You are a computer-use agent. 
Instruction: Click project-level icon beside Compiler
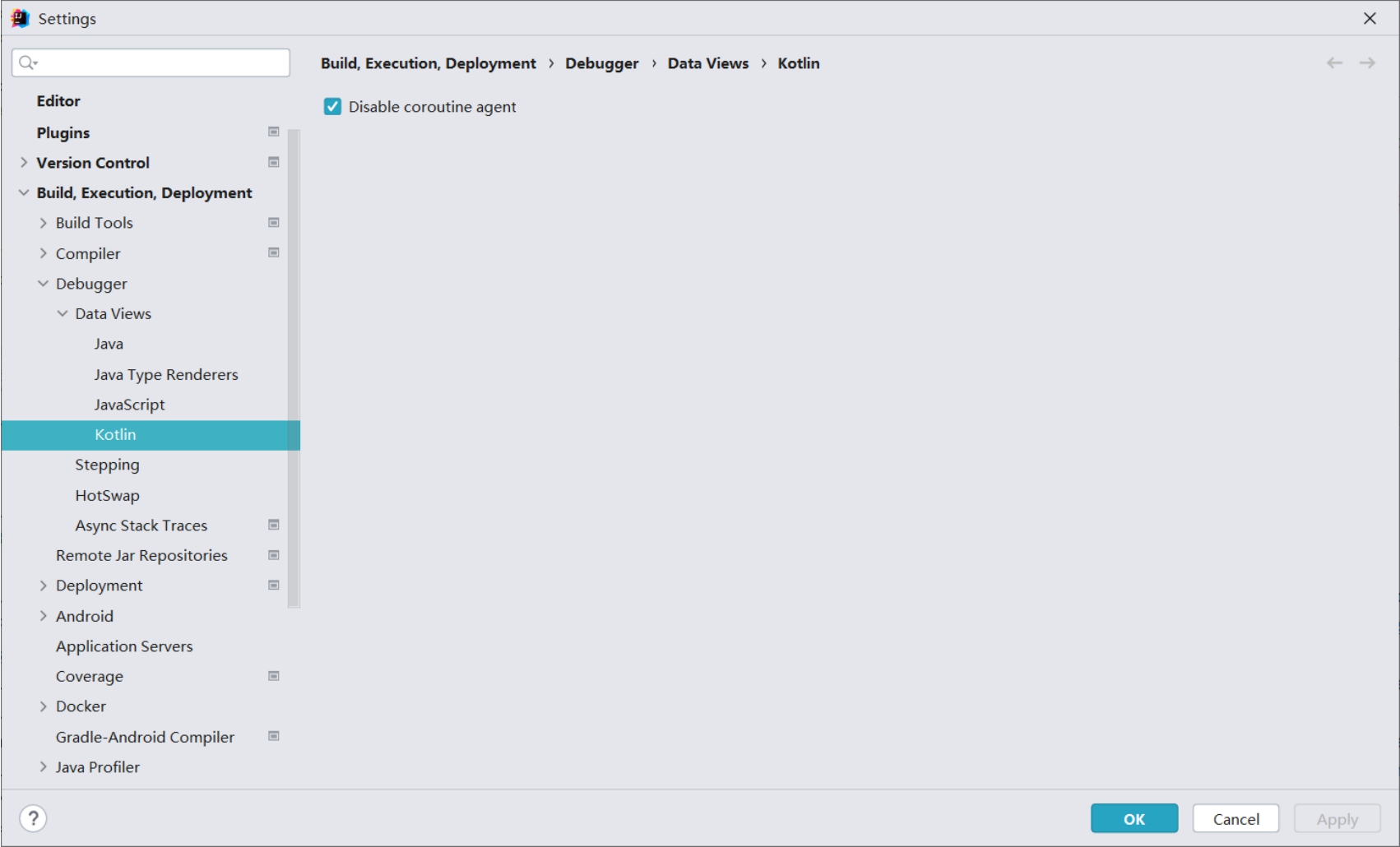[x=274, y=252]
